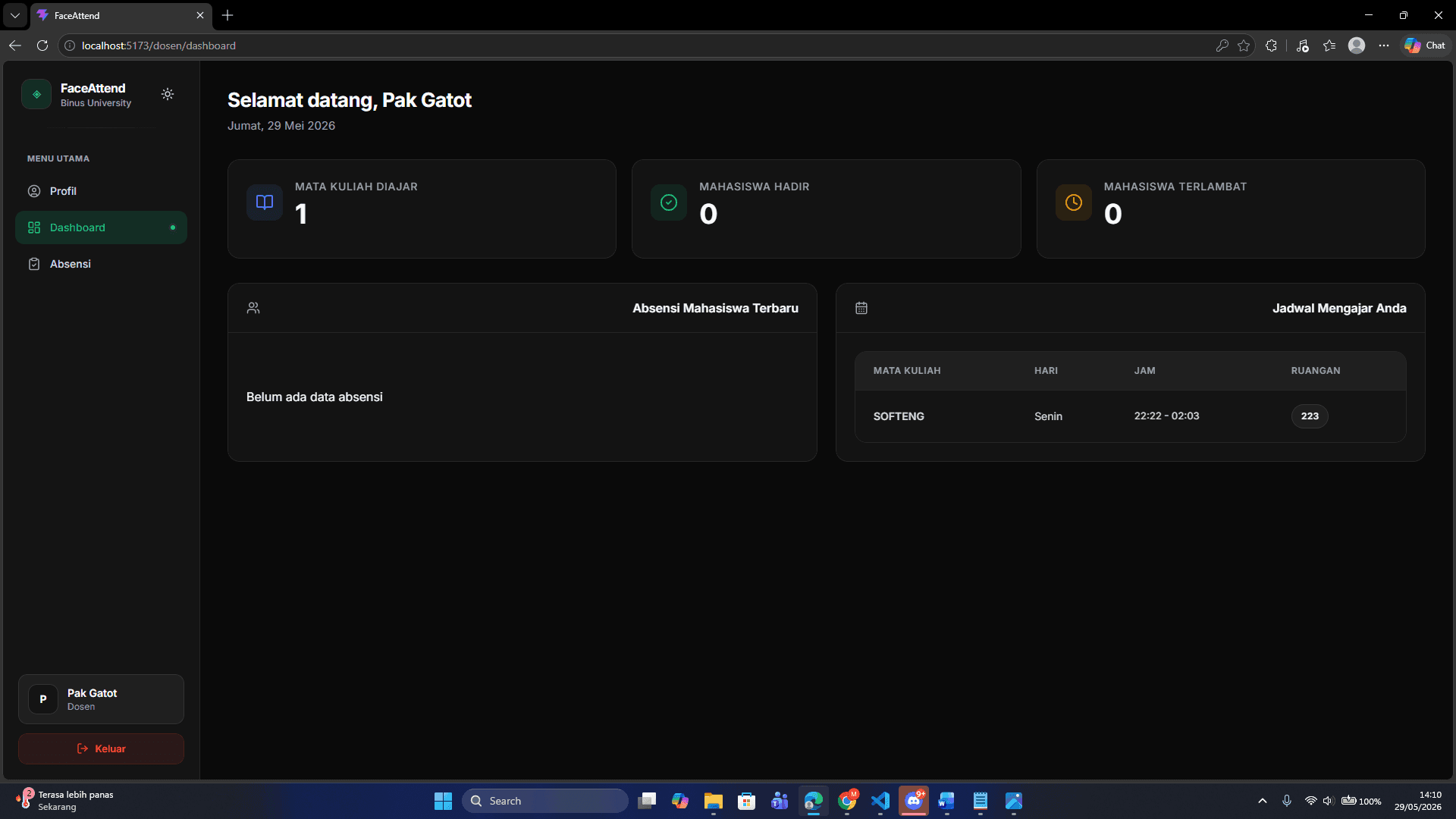1456x819 pixels.
Task: Click the Senin day cell
Action: (1048, 416)
